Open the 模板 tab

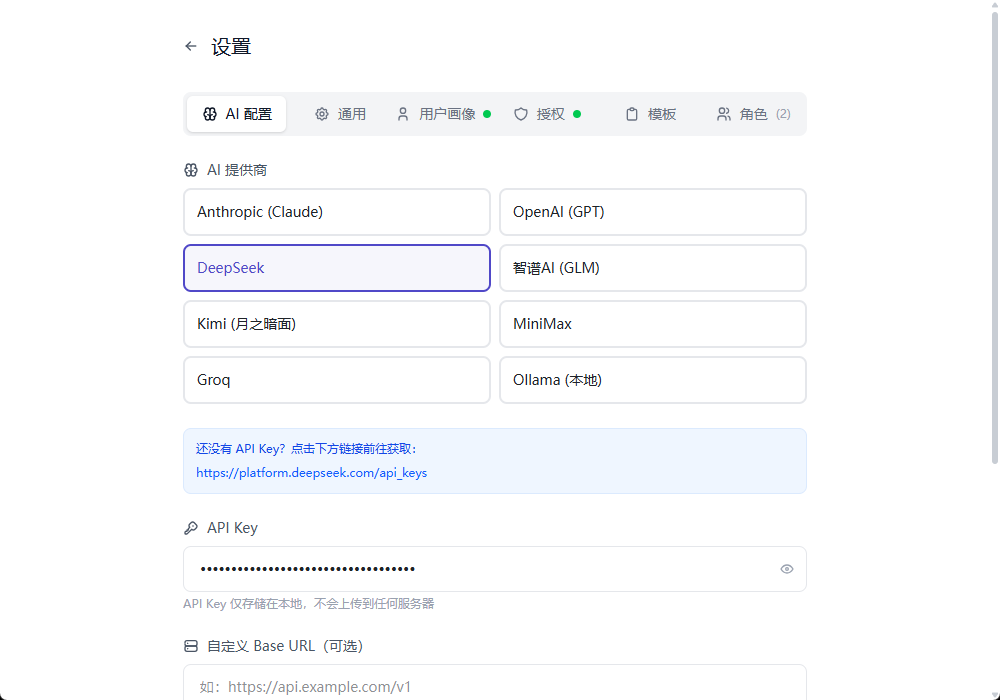coord(651,114)
